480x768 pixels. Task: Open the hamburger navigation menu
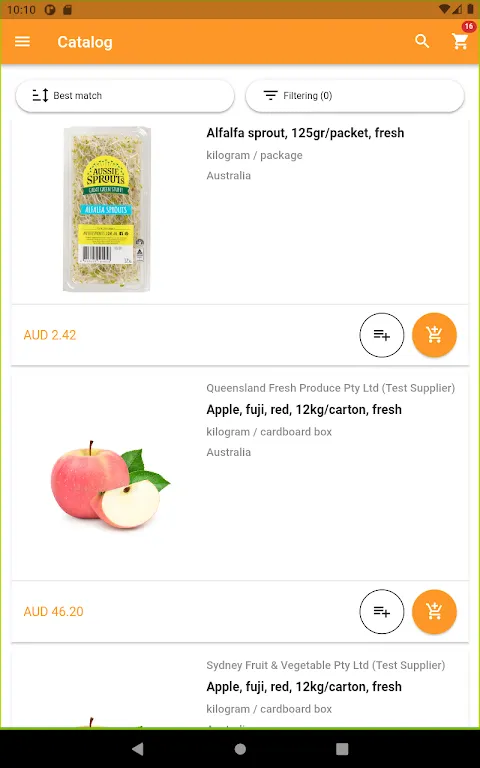click(x=23, y=42)
